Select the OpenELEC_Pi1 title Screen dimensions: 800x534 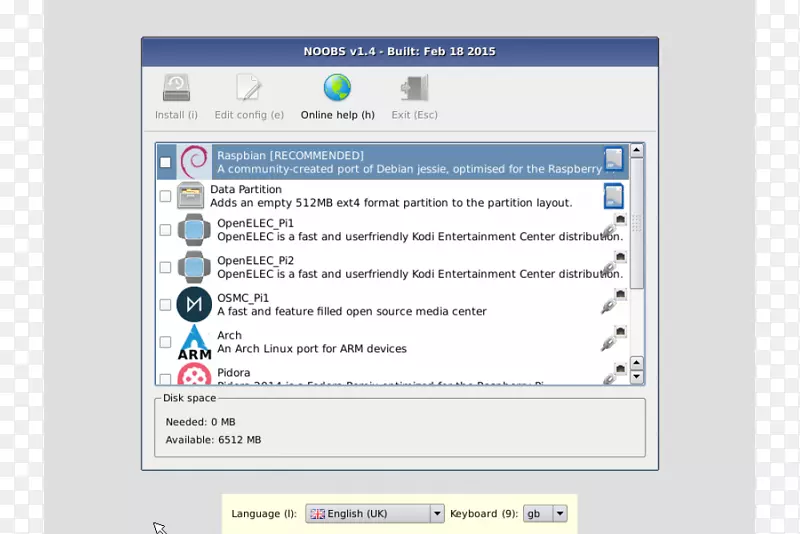256,223
